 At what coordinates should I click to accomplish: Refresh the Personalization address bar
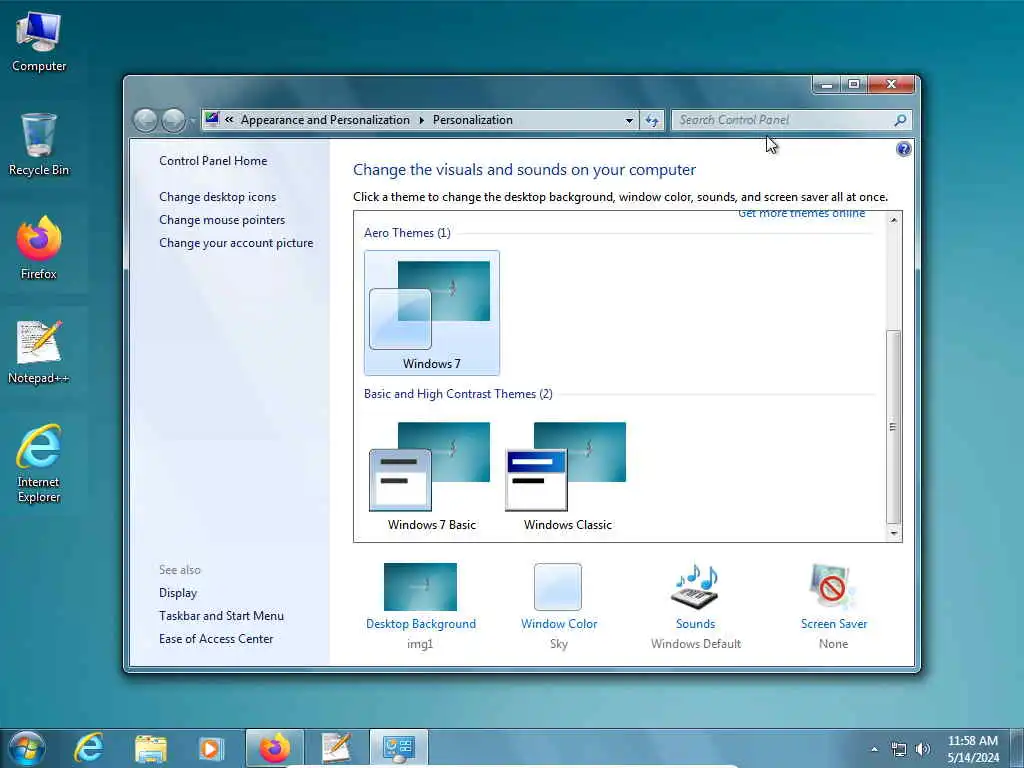[652, 120]
